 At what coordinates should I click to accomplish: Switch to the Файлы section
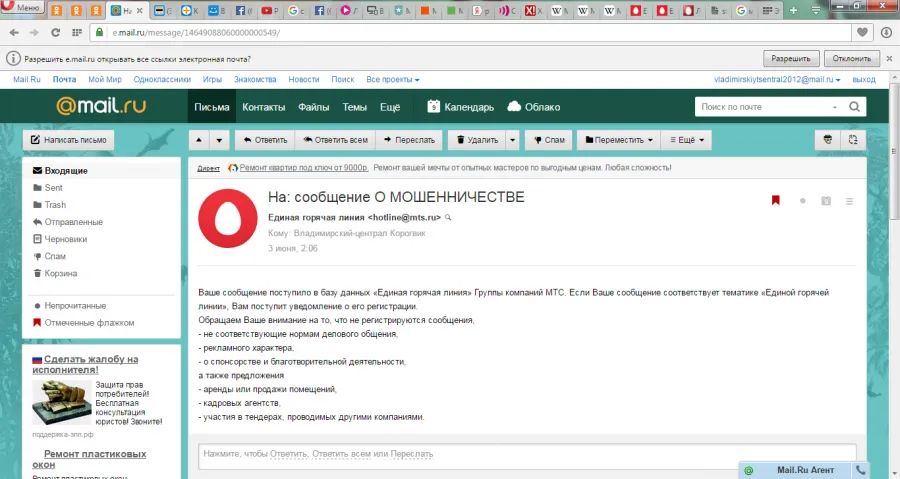coord(313,107)
